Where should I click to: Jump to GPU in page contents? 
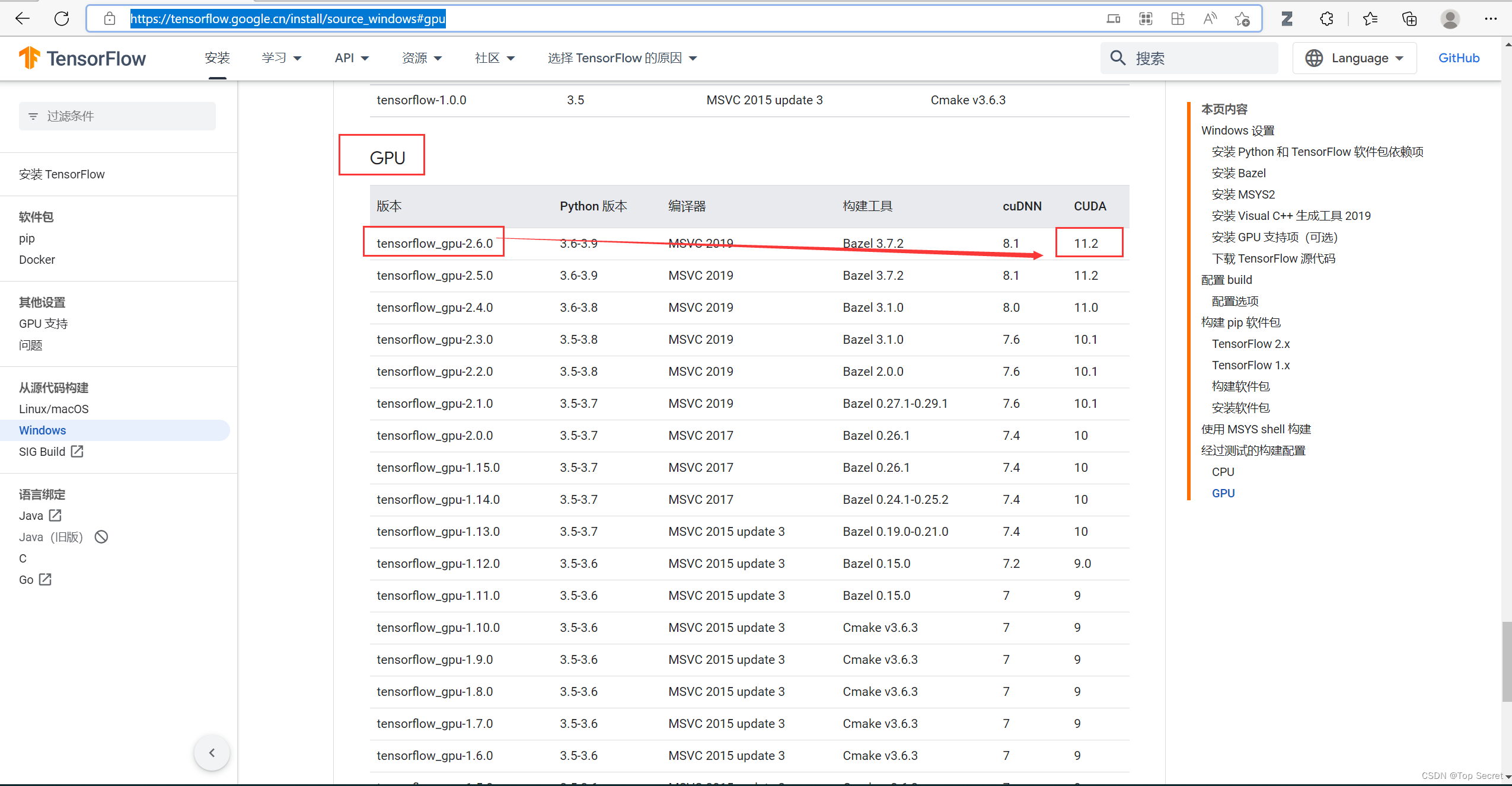pyautogui.click(x=1223, y=493)
